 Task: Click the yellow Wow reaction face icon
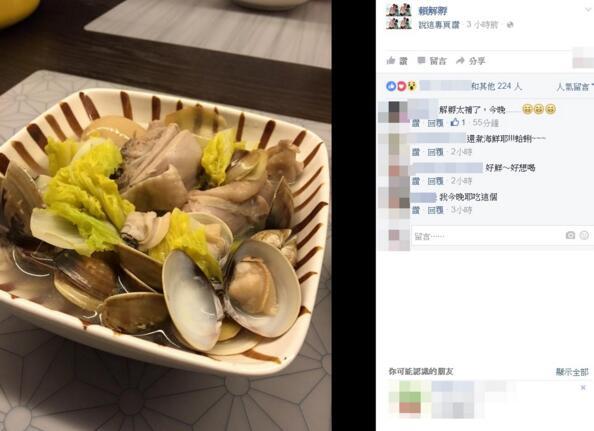[412, 86]
